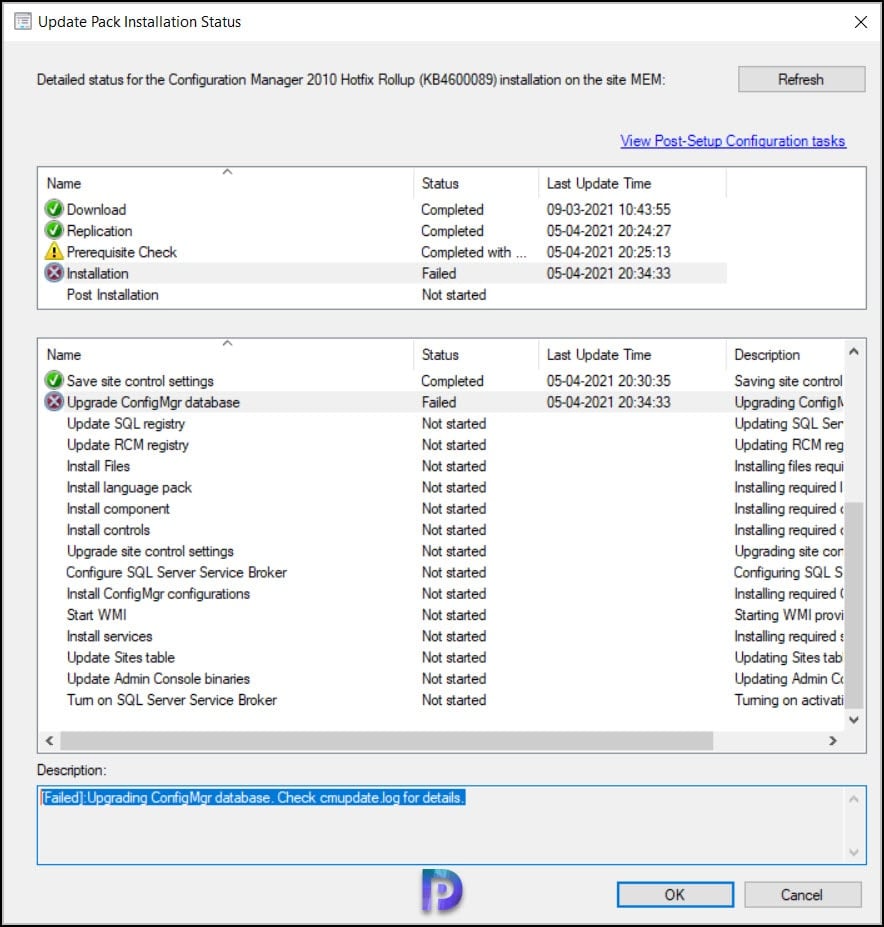Sort upper list by Last Update Time header

coord(632,183)
